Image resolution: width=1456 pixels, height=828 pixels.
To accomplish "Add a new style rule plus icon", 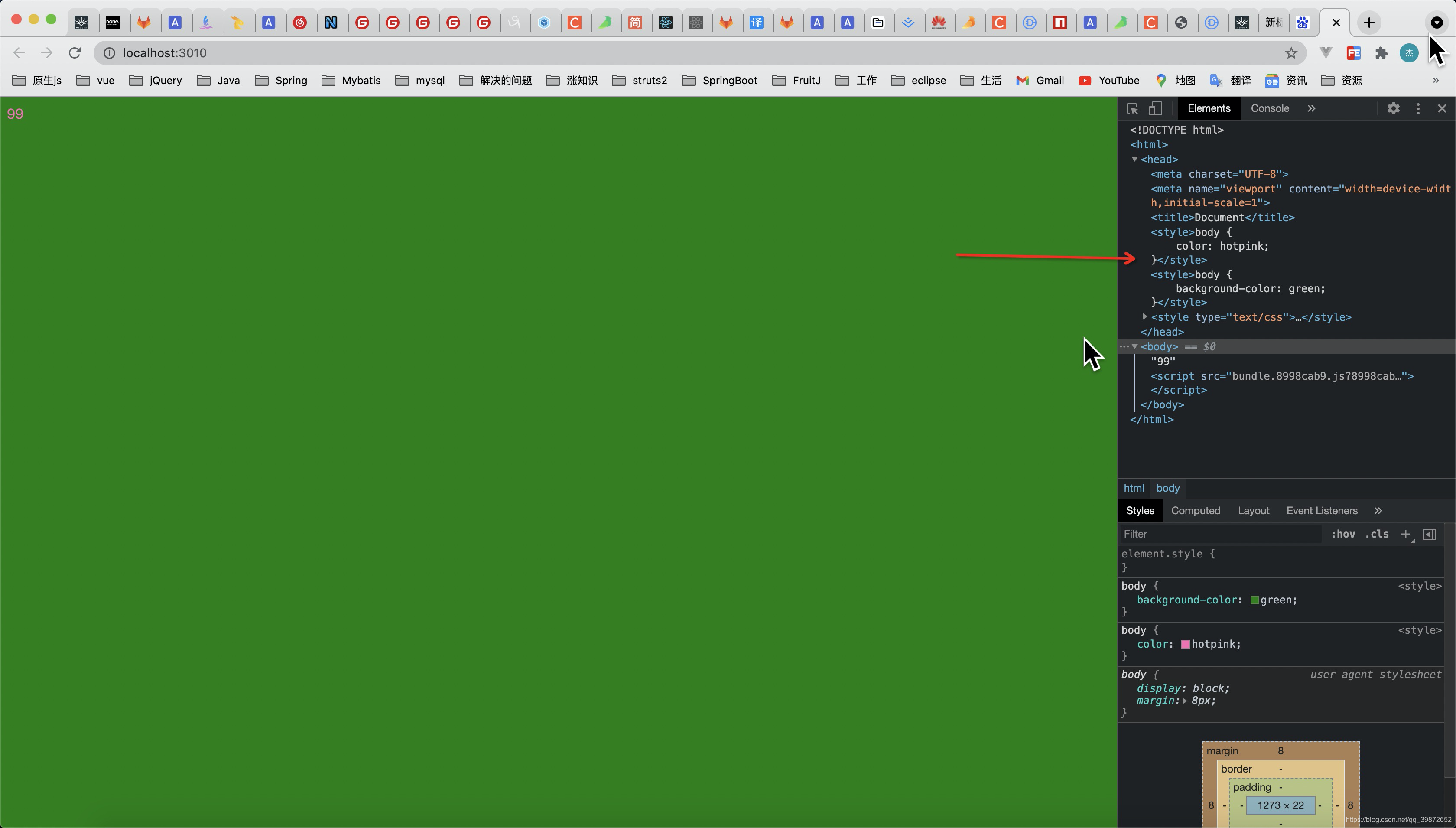I will click(1406, 534).
